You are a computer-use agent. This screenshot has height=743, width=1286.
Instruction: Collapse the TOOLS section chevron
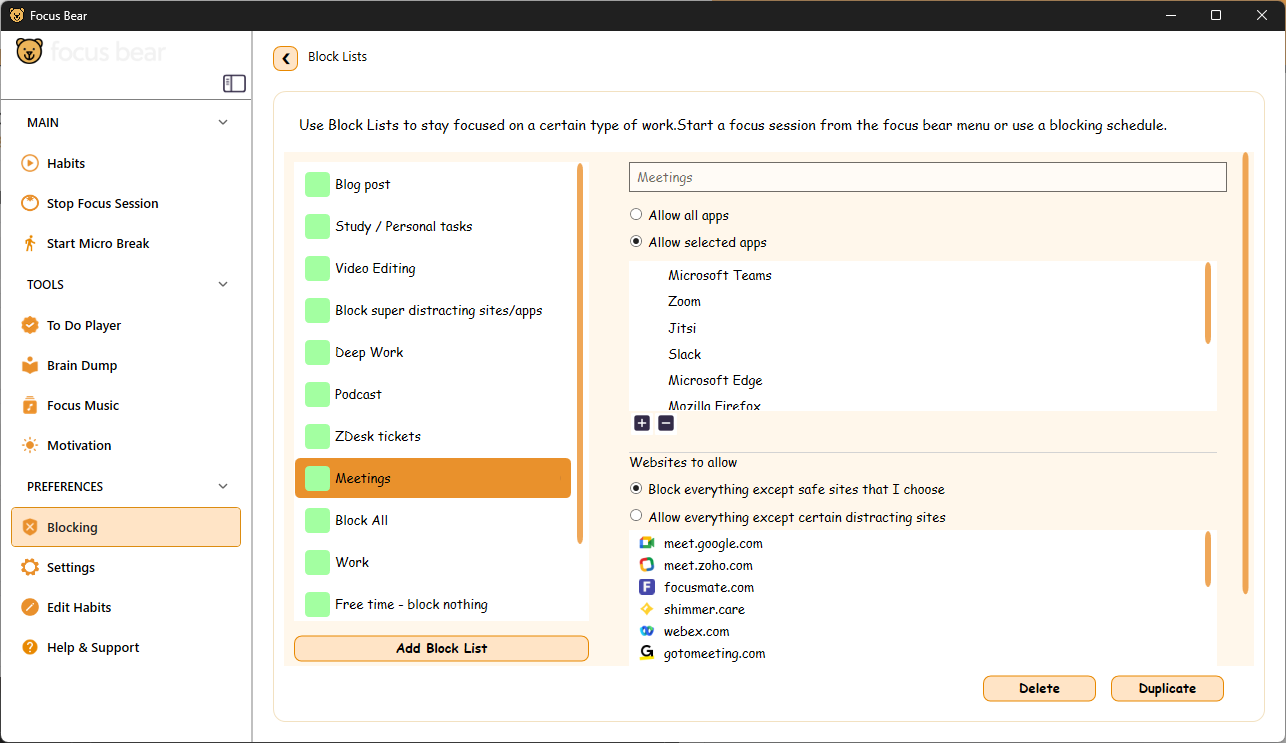[x=223, y=285]
